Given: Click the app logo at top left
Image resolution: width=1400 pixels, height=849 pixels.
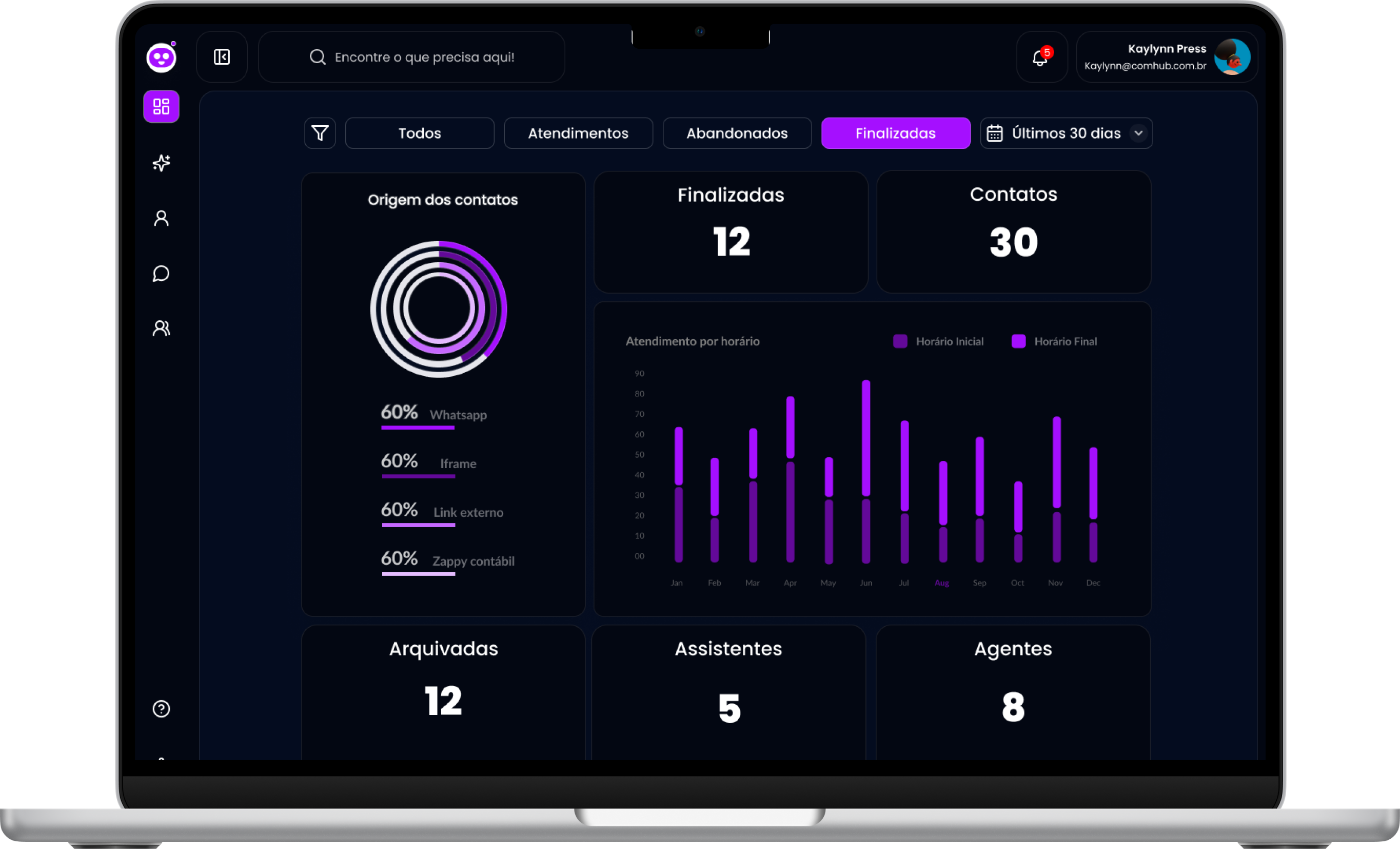Looking at the screenshot, I should tap(162, 57).
